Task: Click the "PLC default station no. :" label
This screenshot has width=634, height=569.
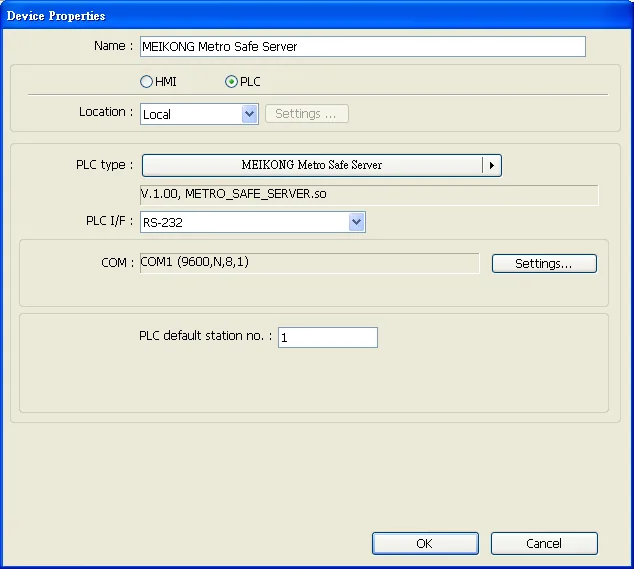Action: click(x=205, y=336)
